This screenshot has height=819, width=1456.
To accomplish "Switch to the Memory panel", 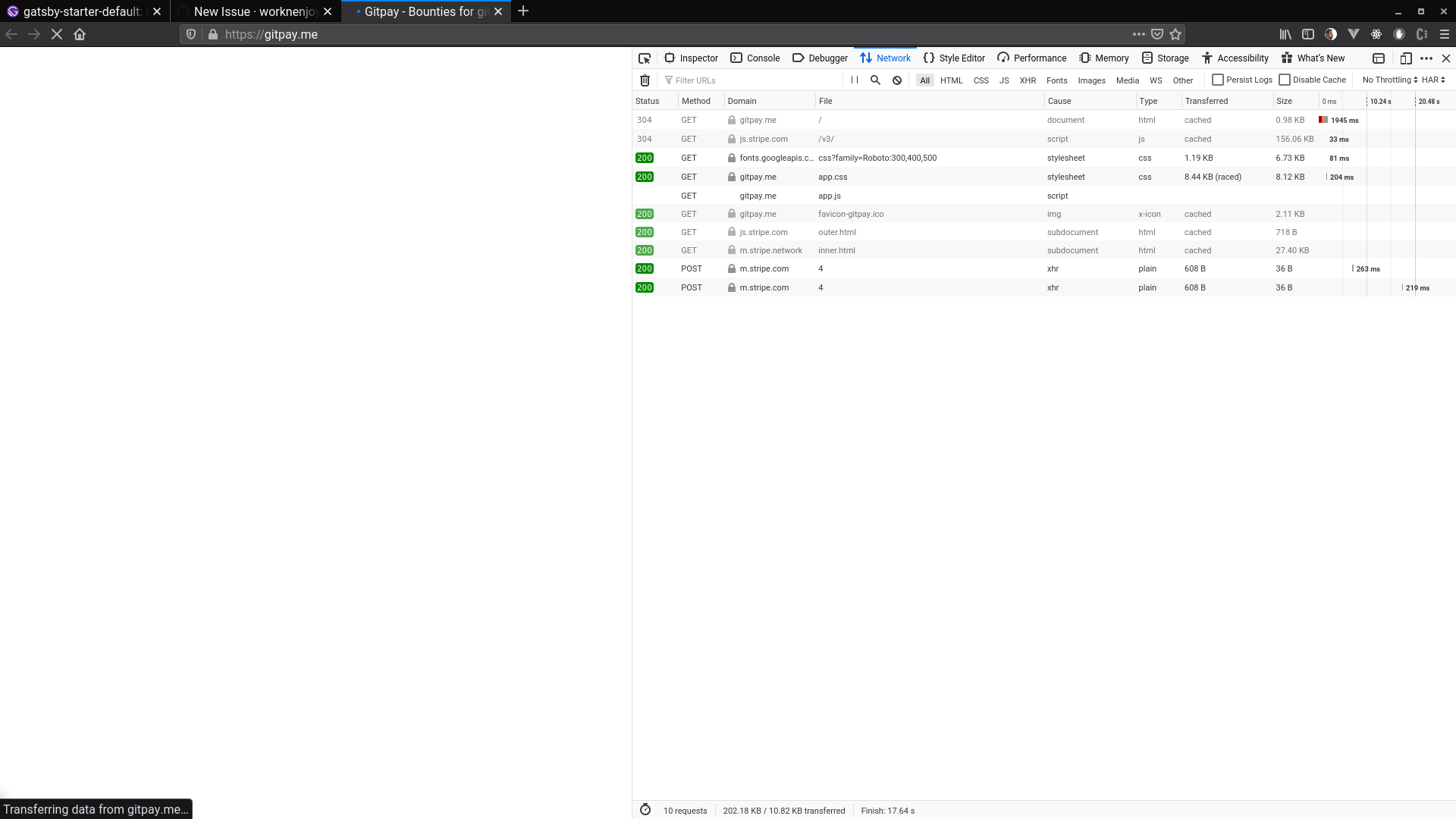I will (x=1104, y=58).
